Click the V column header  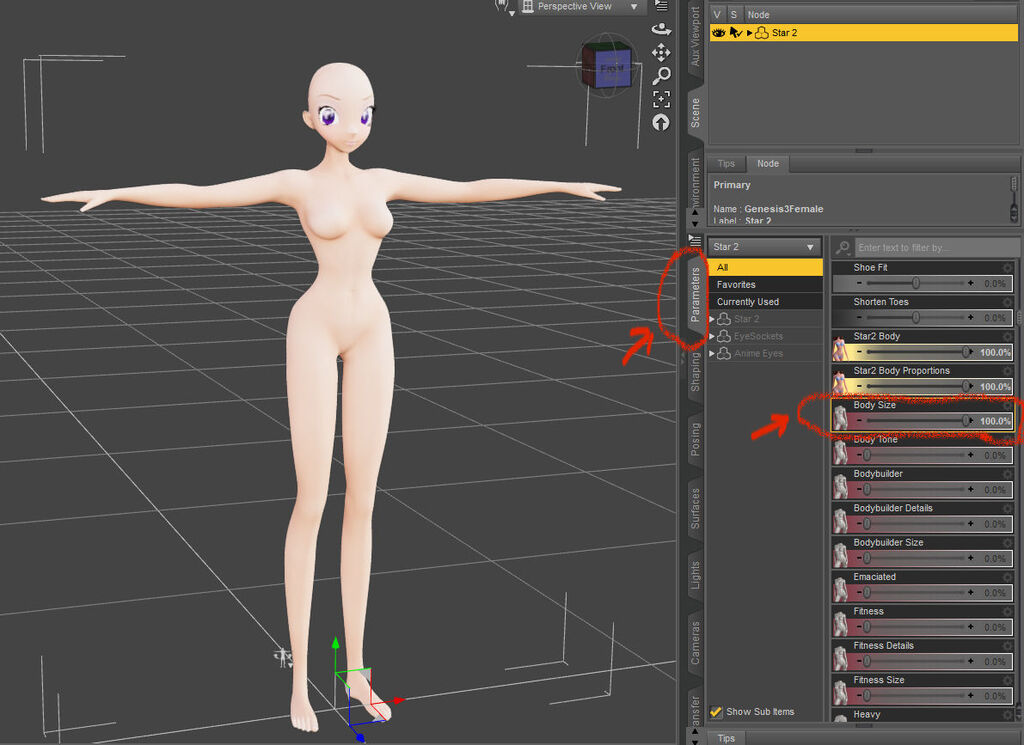click(x=717, y=14)
